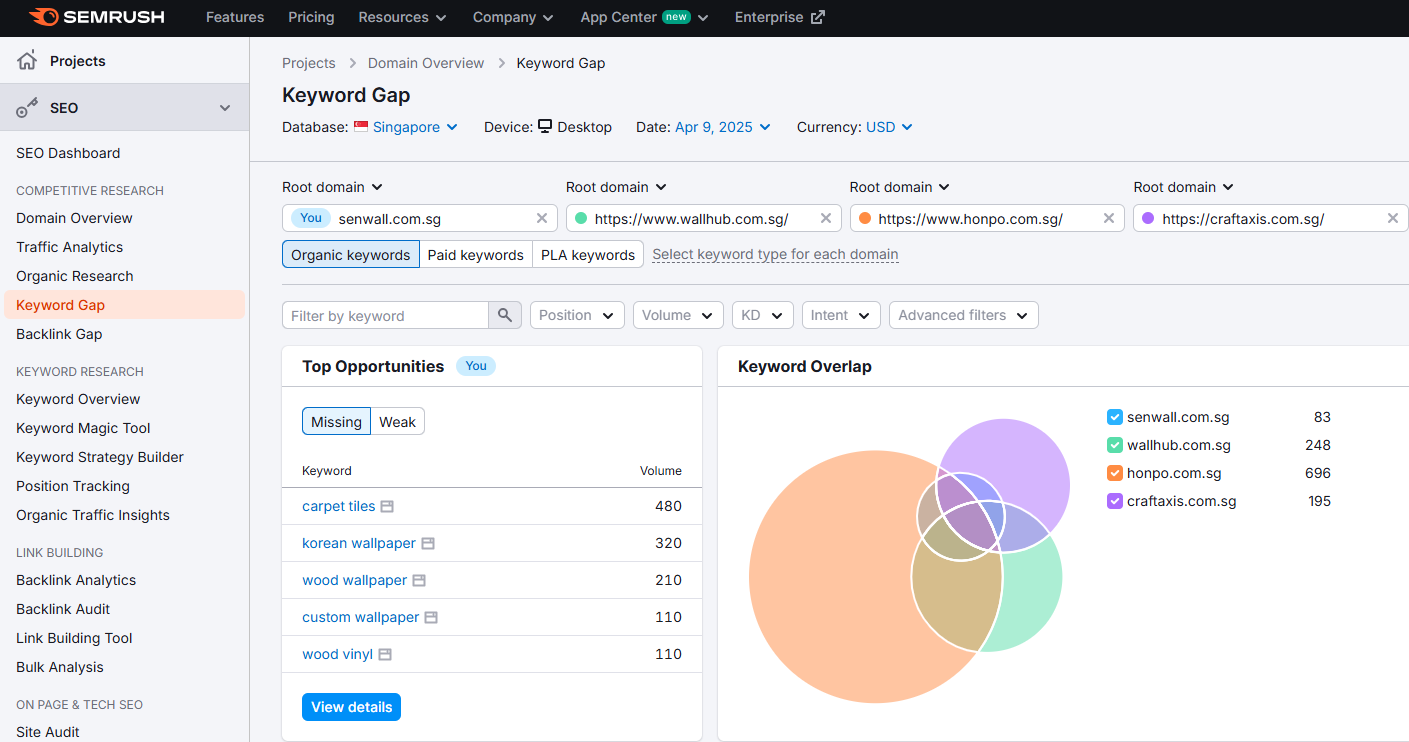Open Pricing in top navigation
Image resolution: width=1409 pixels, height=742 pixels.
tap(311, 17)
